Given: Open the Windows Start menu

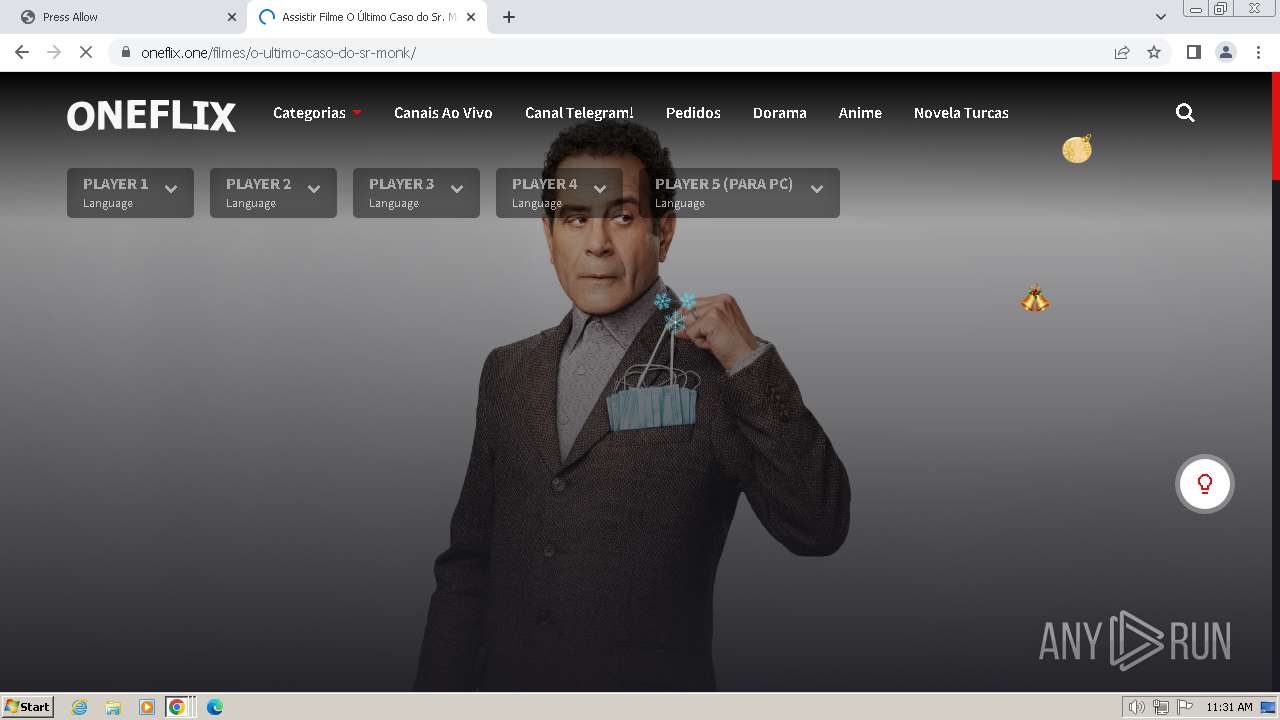Looking at the screenshot, I should click(x=28, y=706).
